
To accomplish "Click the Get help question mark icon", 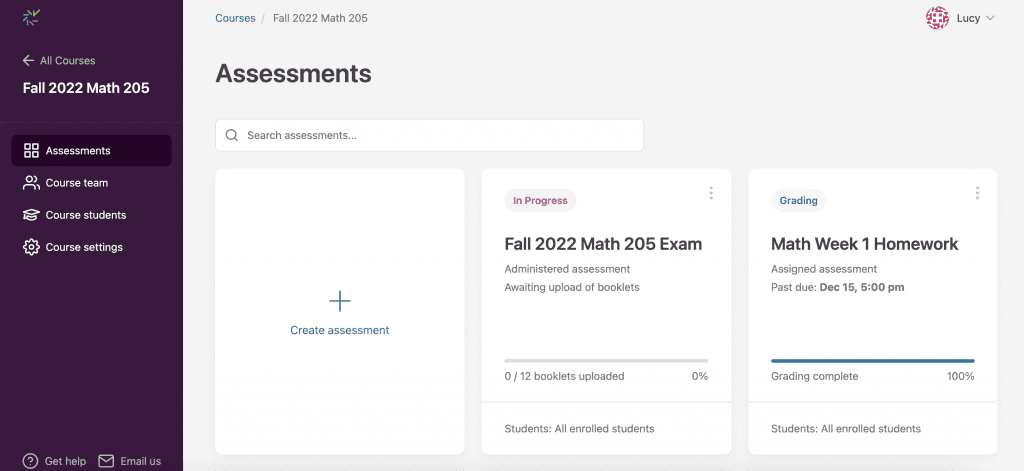I will coord(31,461).
